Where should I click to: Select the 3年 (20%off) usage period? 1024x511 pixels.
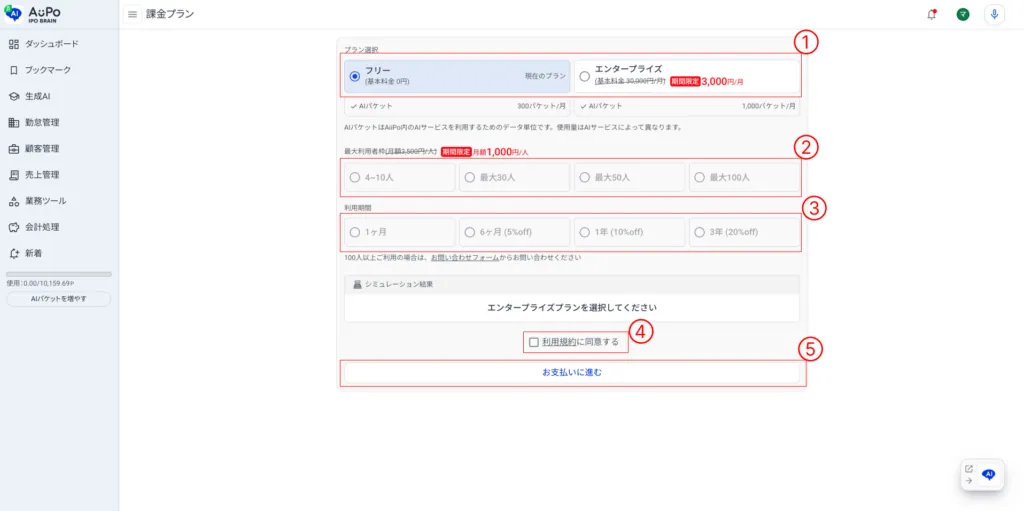(744, 232)
